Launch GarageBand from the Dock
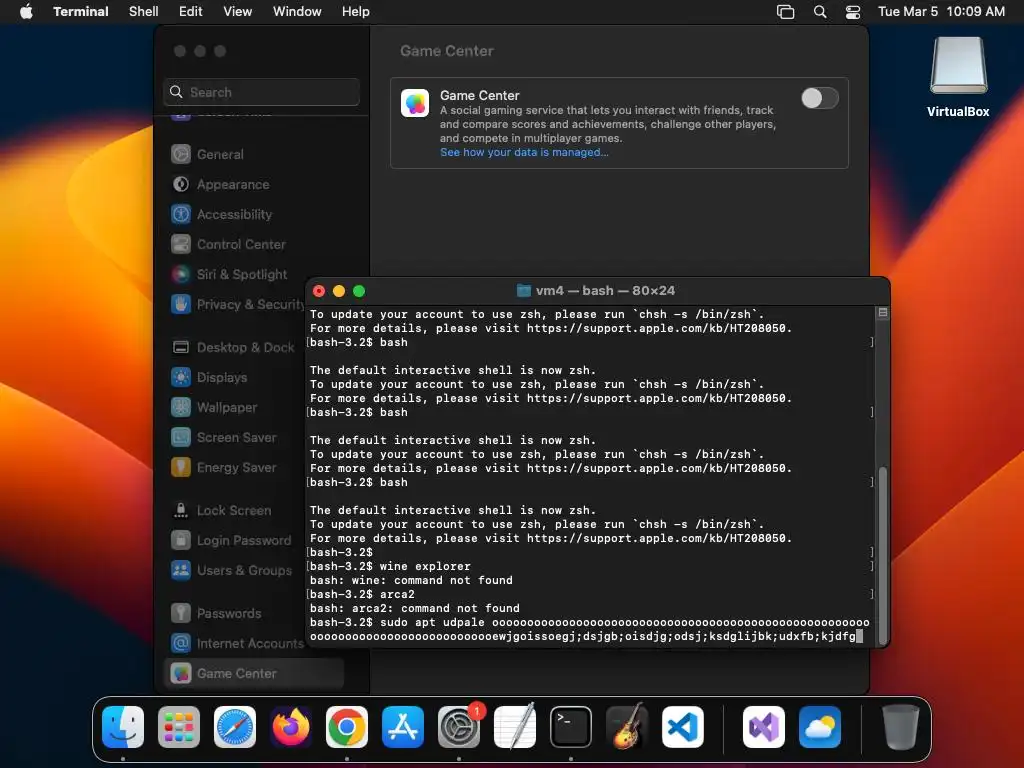Viewport: 1024px width, 768px height. [x=627, y=727]
